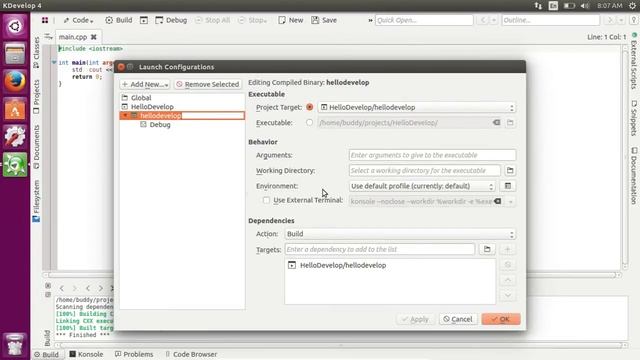Open dependency Action dropdown

click(x=400, y=234)
